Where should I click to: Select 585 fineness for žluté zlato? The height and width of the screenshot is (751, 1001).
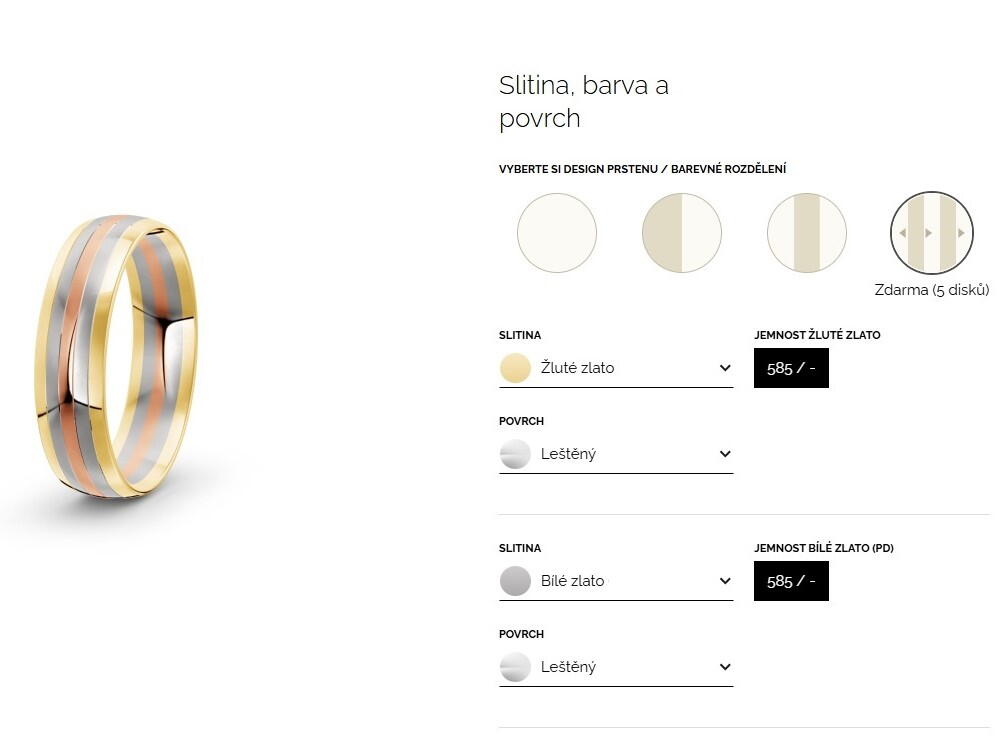(x=791, y=368)
